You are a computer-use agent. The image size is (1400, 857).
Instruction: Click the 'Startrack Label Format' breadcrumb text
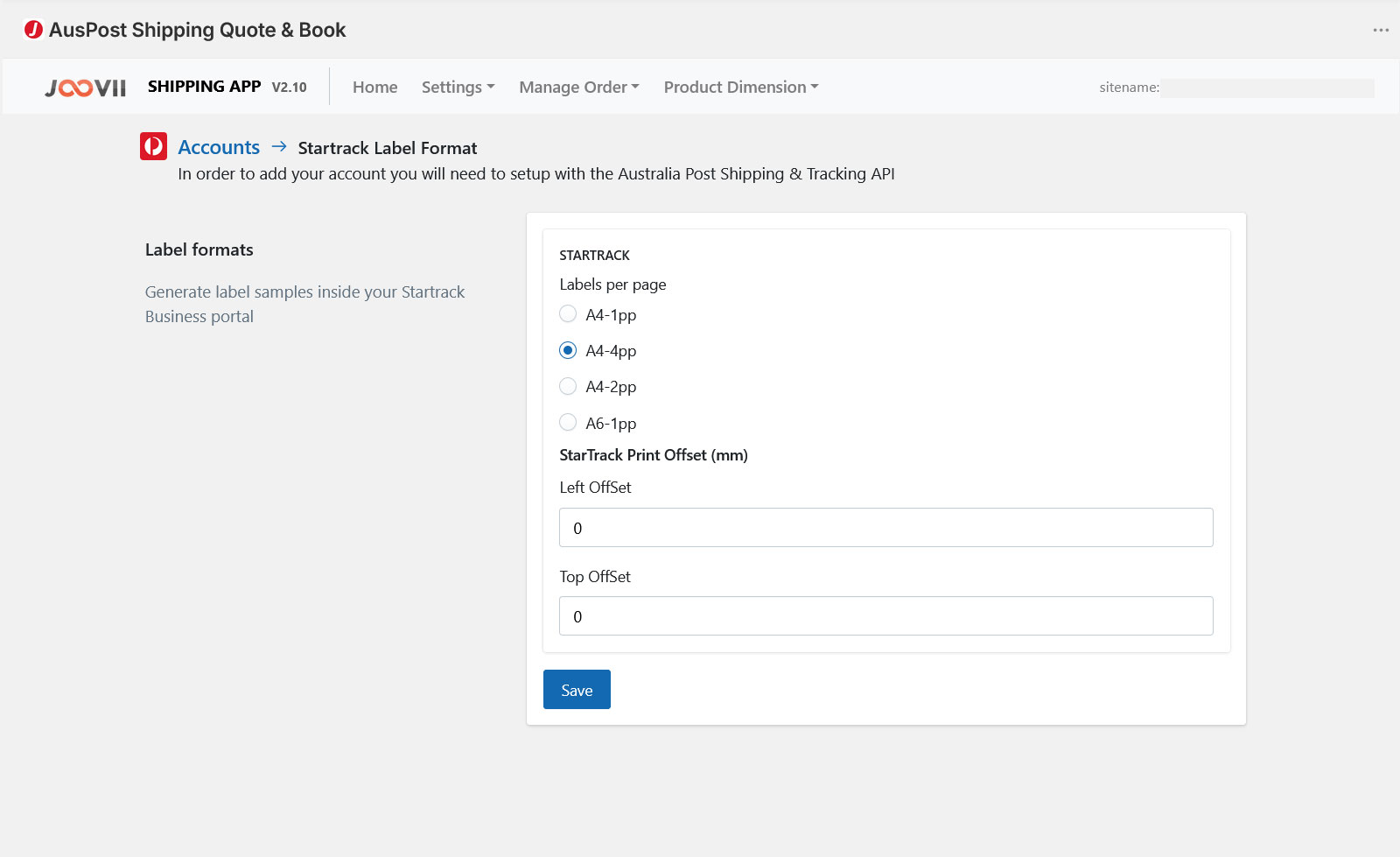click(388, 148)
